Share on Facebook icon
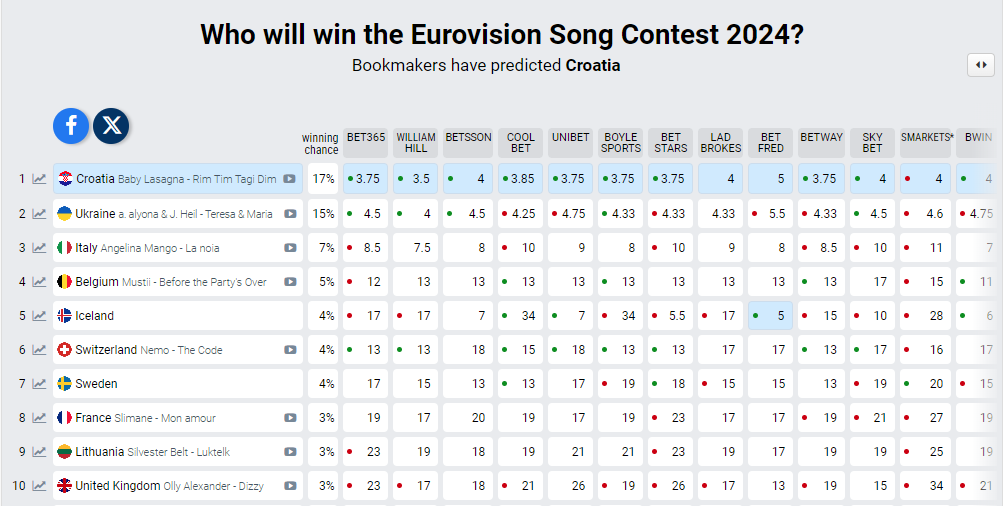 click(71, 126)
